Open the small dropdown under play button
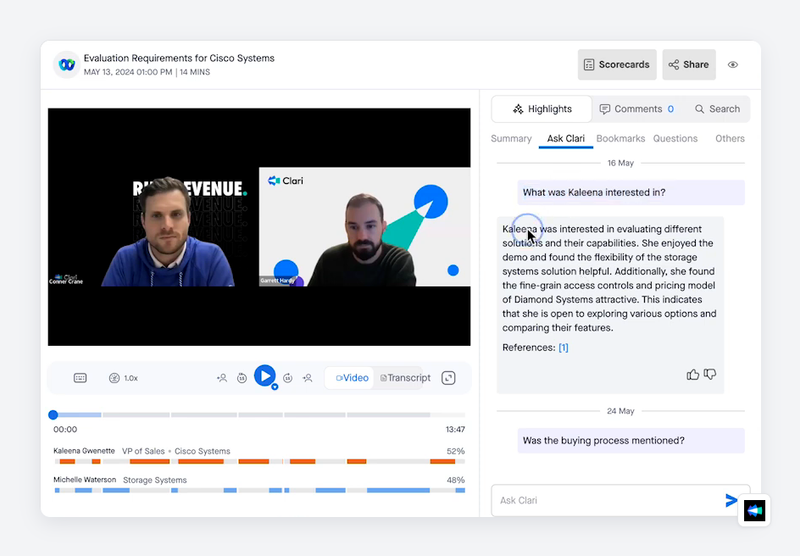800x556 pixels. [x=274, y=387]
